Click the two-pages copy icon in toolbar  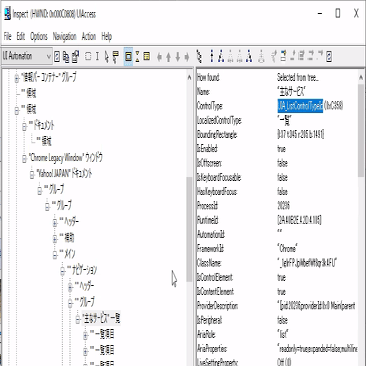(66, 57)
